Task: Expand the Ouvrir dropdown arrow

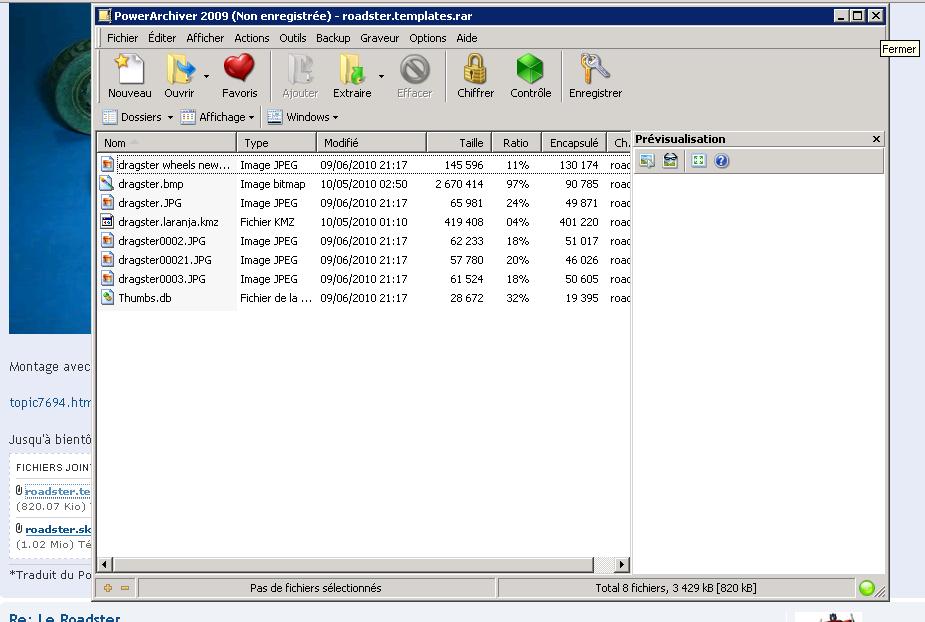Action: 207,76
